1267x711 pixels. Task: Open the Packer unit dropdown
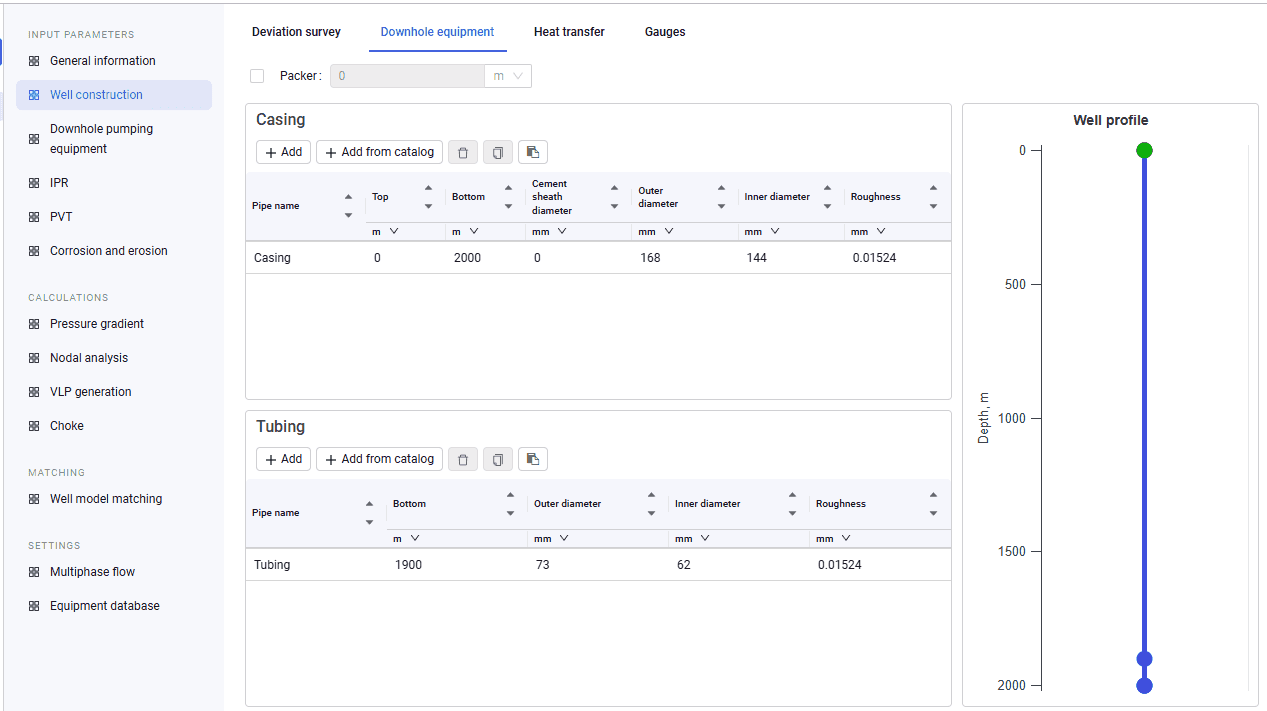point(508,76)
